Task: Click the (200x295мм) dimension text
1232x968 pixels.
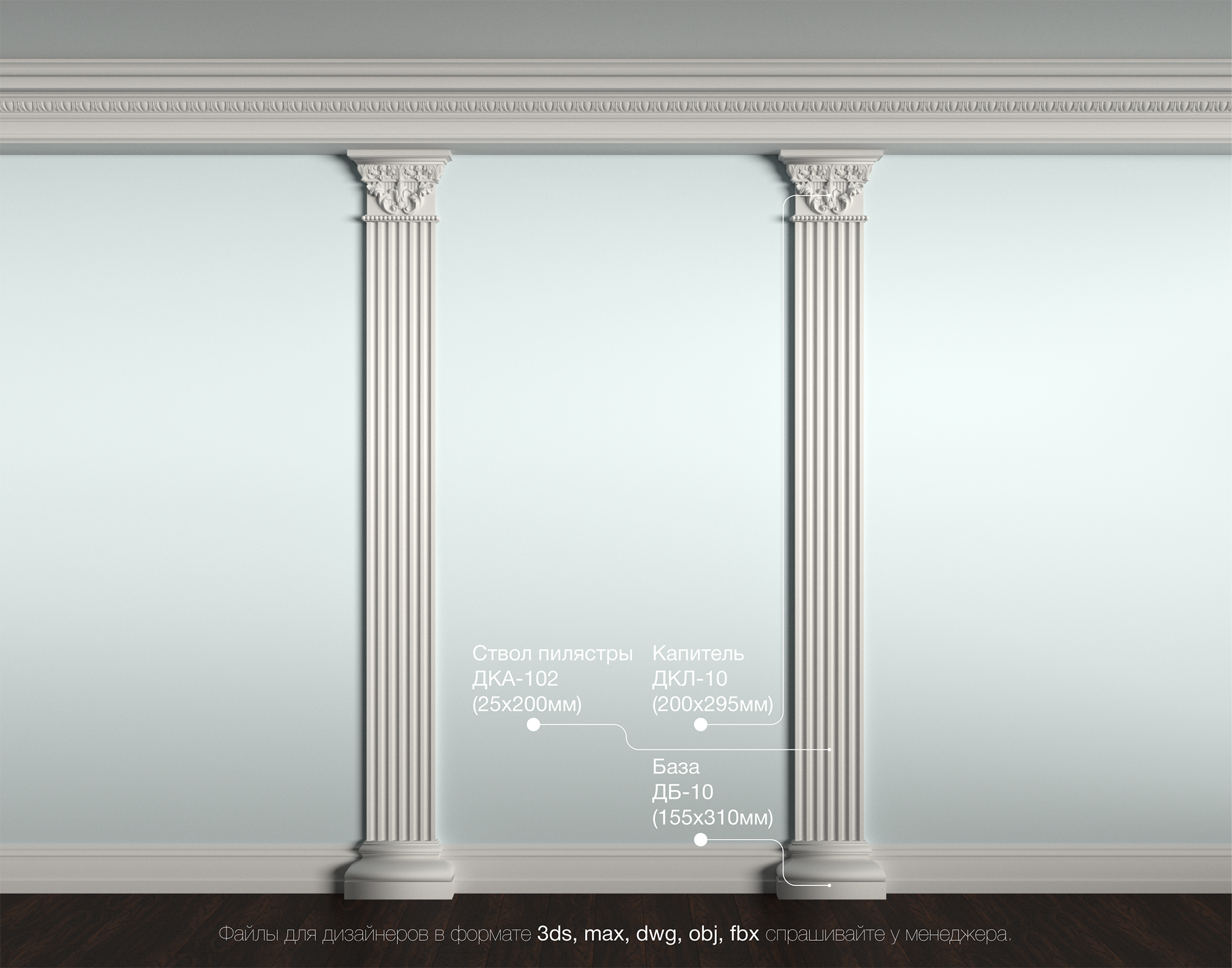Action: point(712,704)
